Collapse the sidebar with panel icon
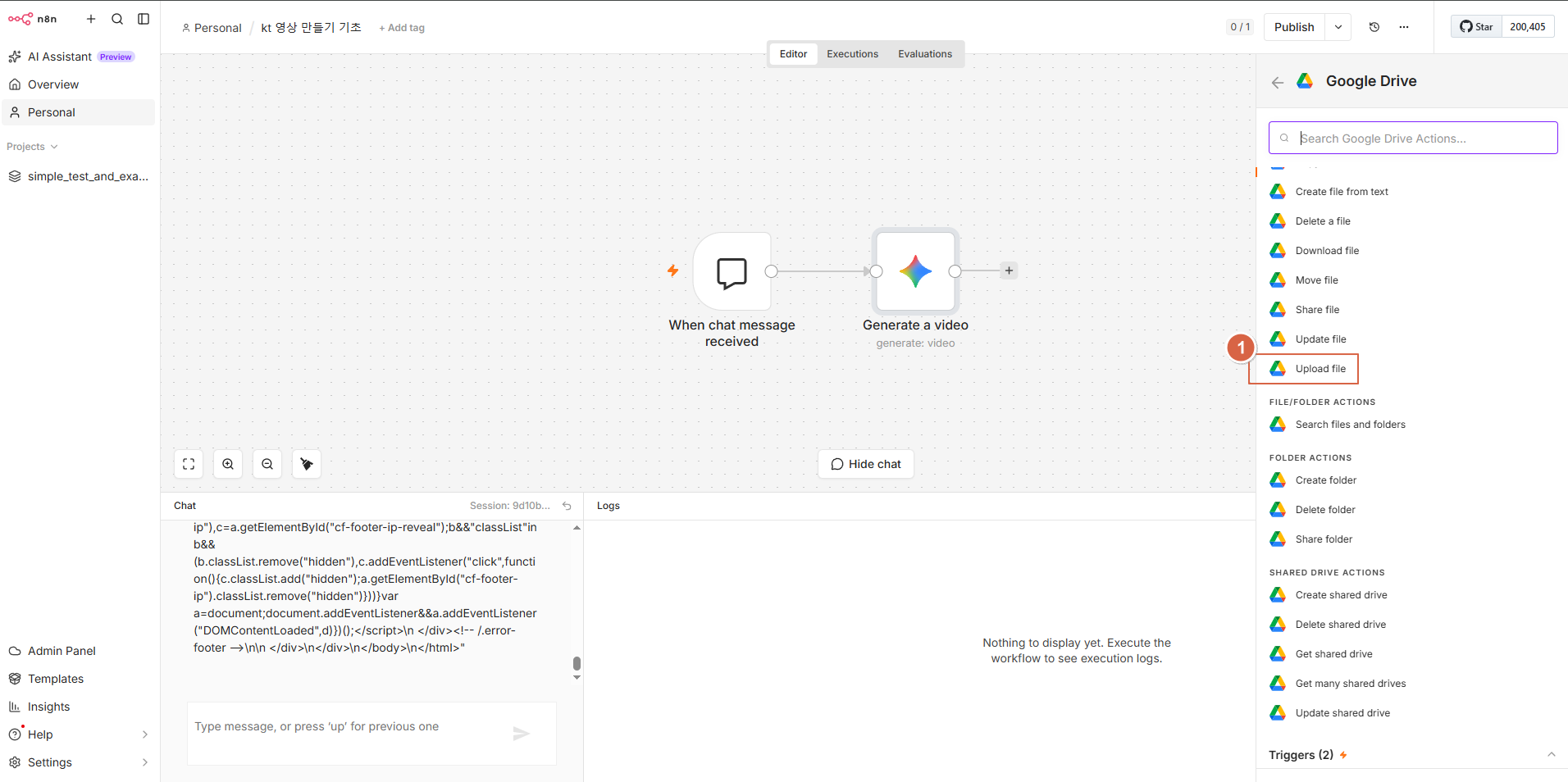 tap(144, 19)
